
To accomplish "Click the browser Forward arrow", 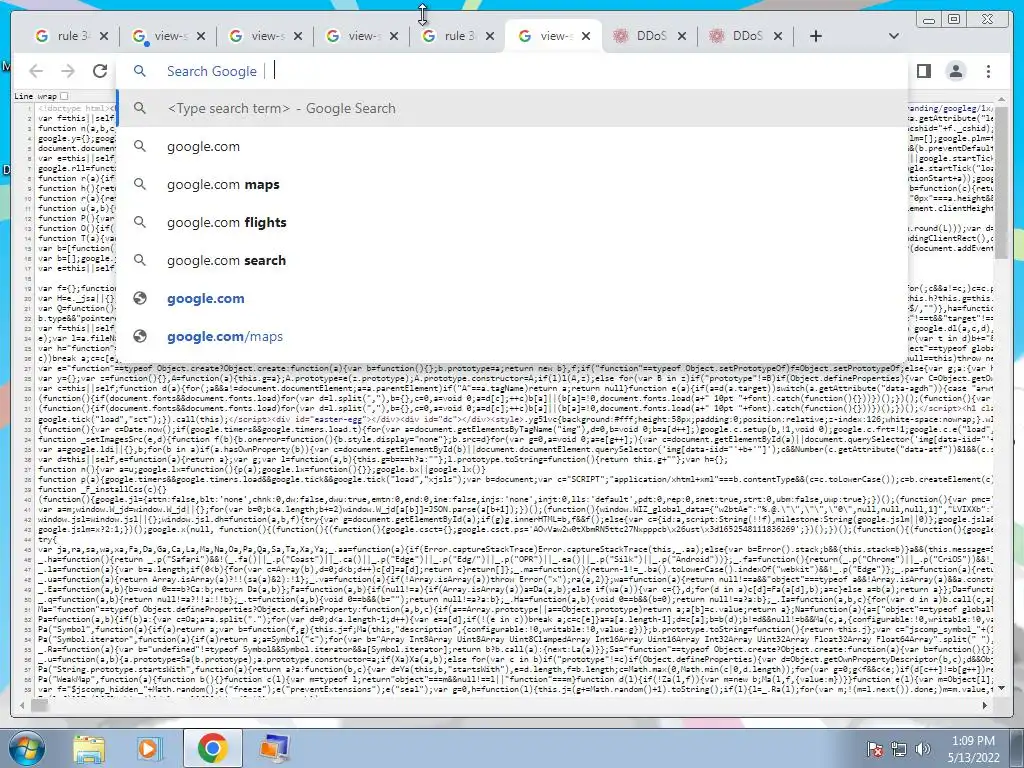I will (68, 71).
